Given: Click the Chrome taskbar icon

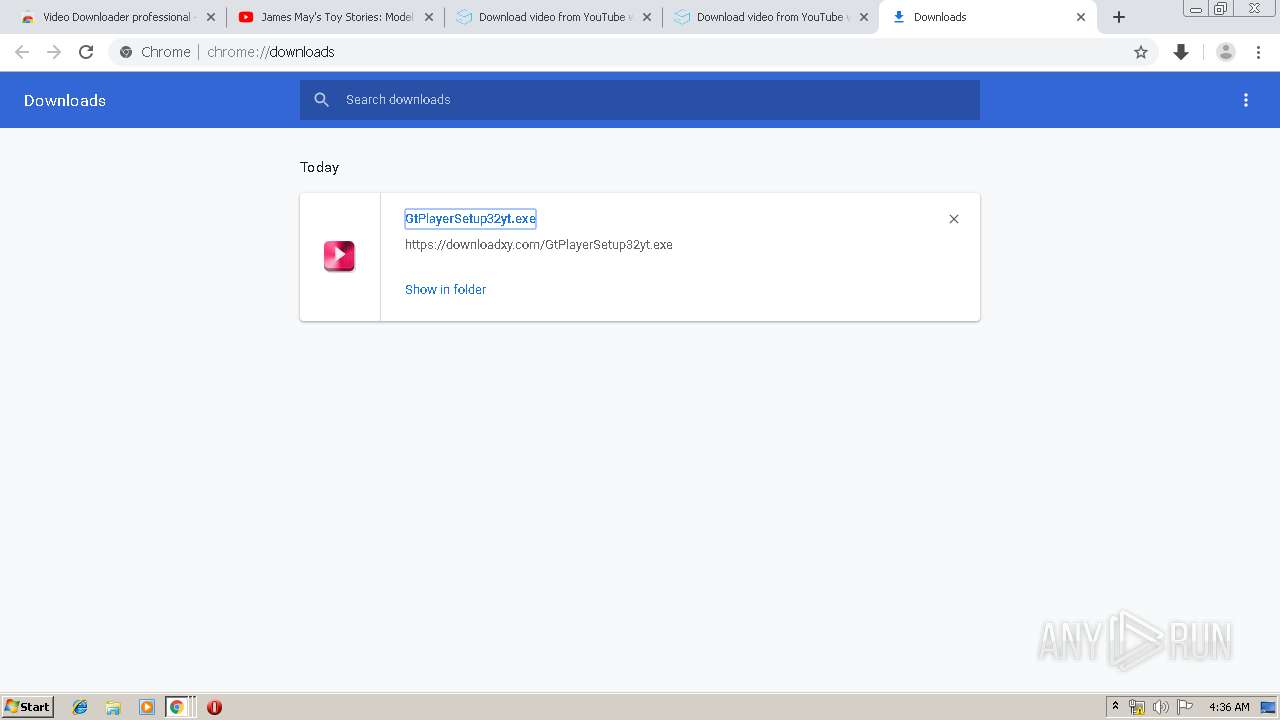Looking at the screenshot, I should (x=177, y=707).
